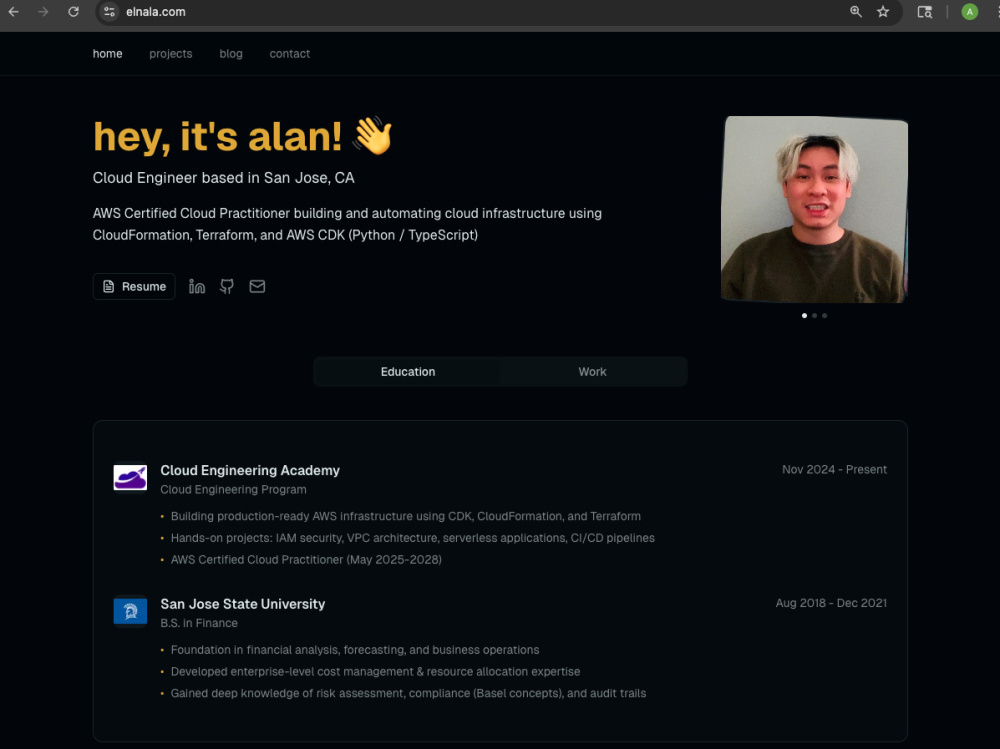Click the AWS Certified Cloud Practitioner intro paragraph
Image resolution: width=1000 pixels, height=749 pixels.
coord(347,224)
